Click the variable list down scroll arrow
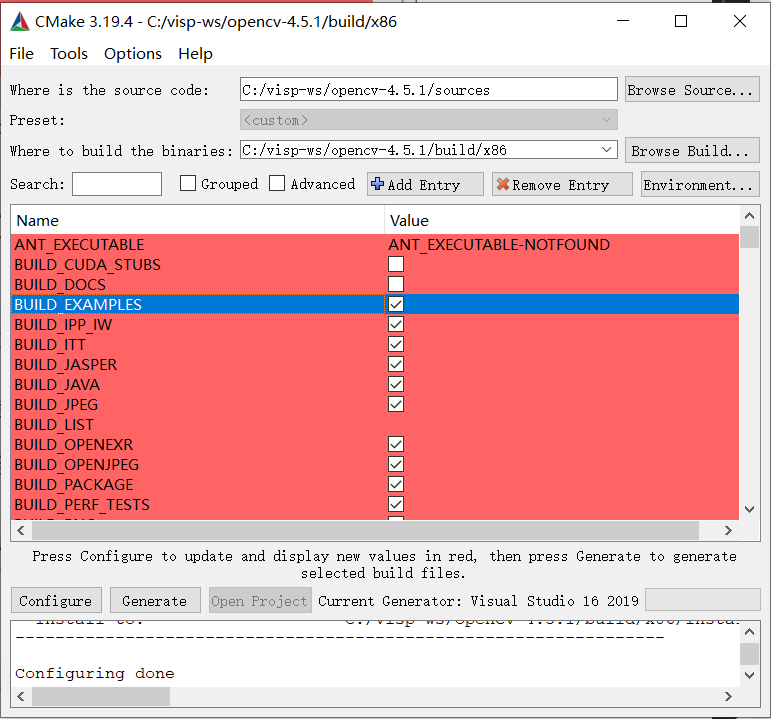771x719 pixels. [749, 509]
